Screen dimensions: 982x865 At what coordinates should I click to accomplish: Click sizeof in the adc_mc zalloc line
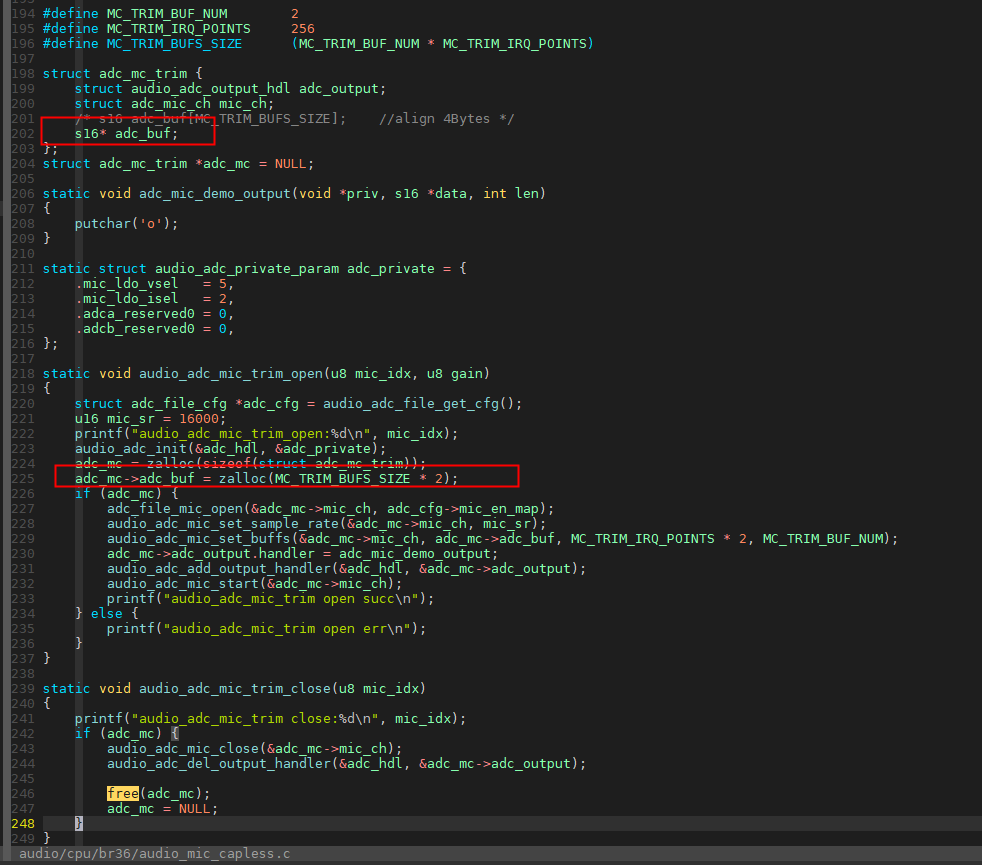[227, 464]
